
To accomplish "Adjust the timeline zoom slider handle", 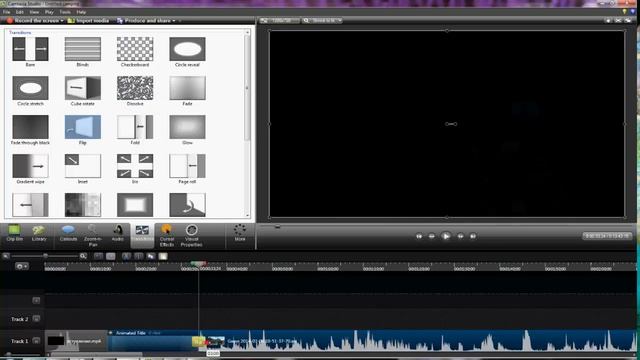I will 45,256.
